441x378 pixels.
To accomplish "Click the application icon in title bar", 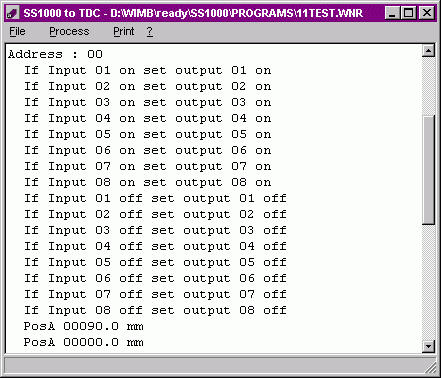I will point(13,13).
